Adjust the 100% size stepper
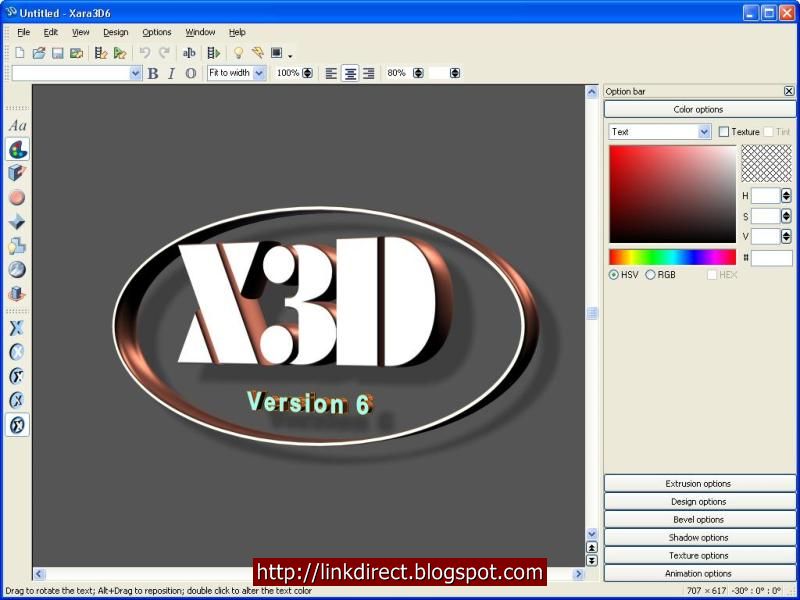The width and height of the screenshot is (800, 600). point(307,73)
